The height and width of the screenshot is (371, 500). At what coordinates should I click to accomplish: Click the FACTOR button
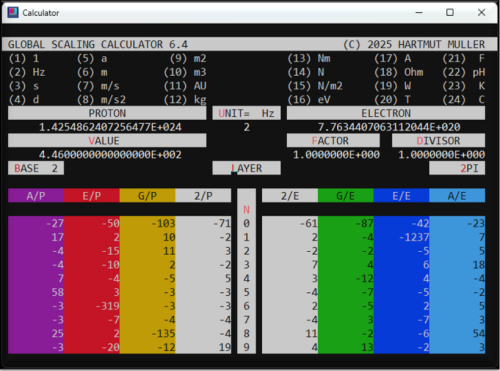tap(333, 141)
